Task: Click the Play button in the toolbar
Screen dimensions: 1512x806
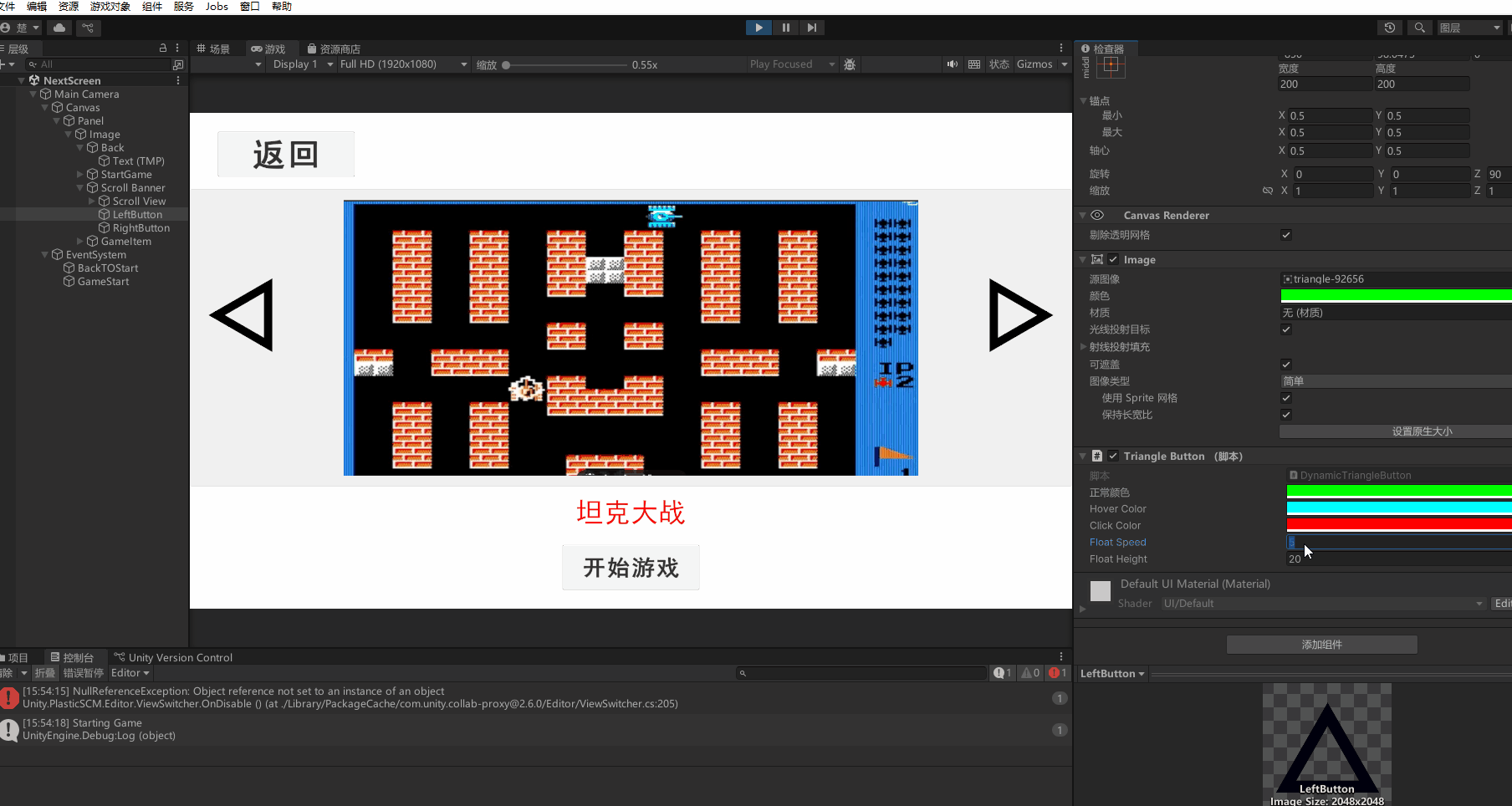Action: 759,28
